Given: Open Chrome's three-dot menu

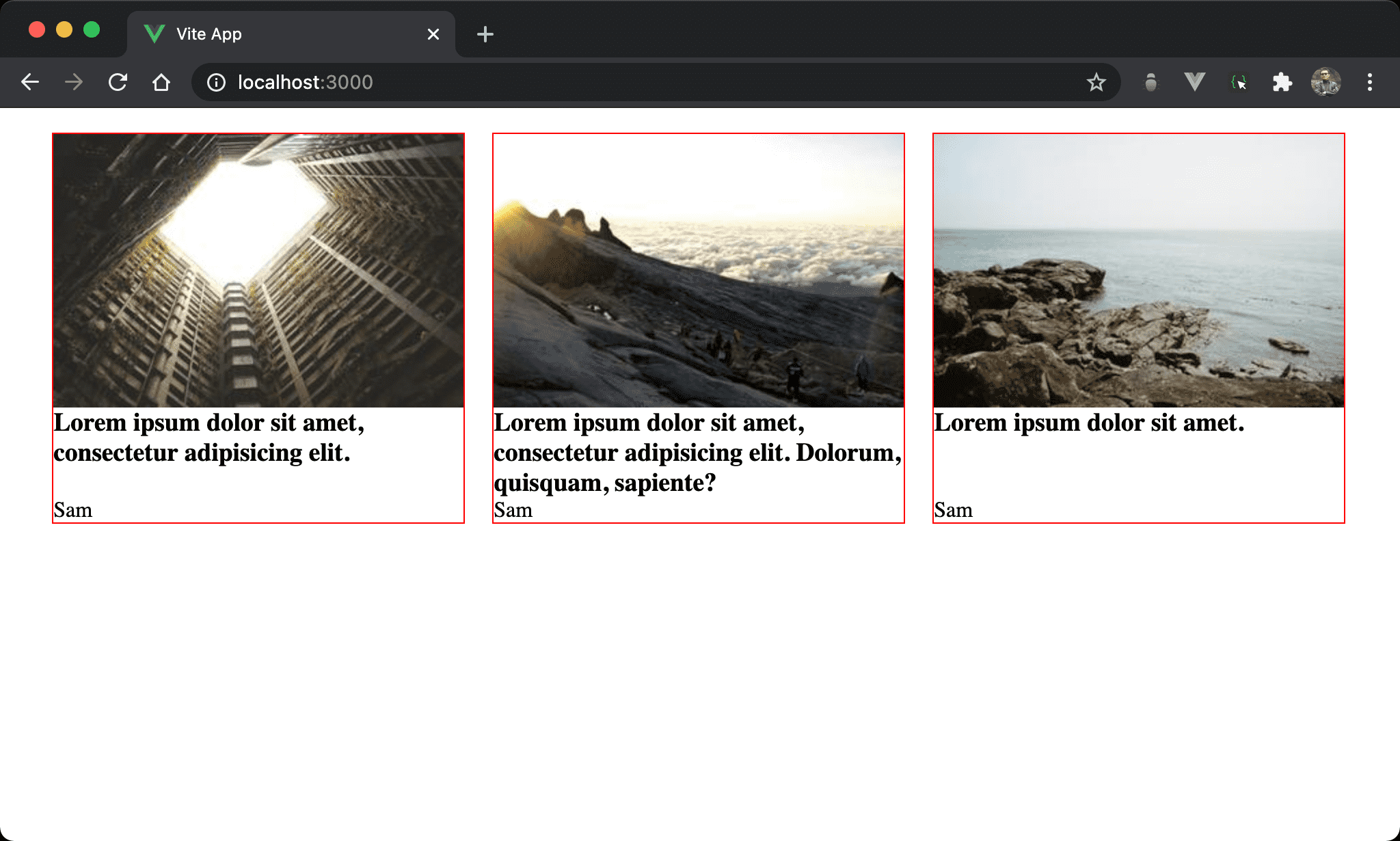Looking at the screenshot, I should [x=1369, y=83].
